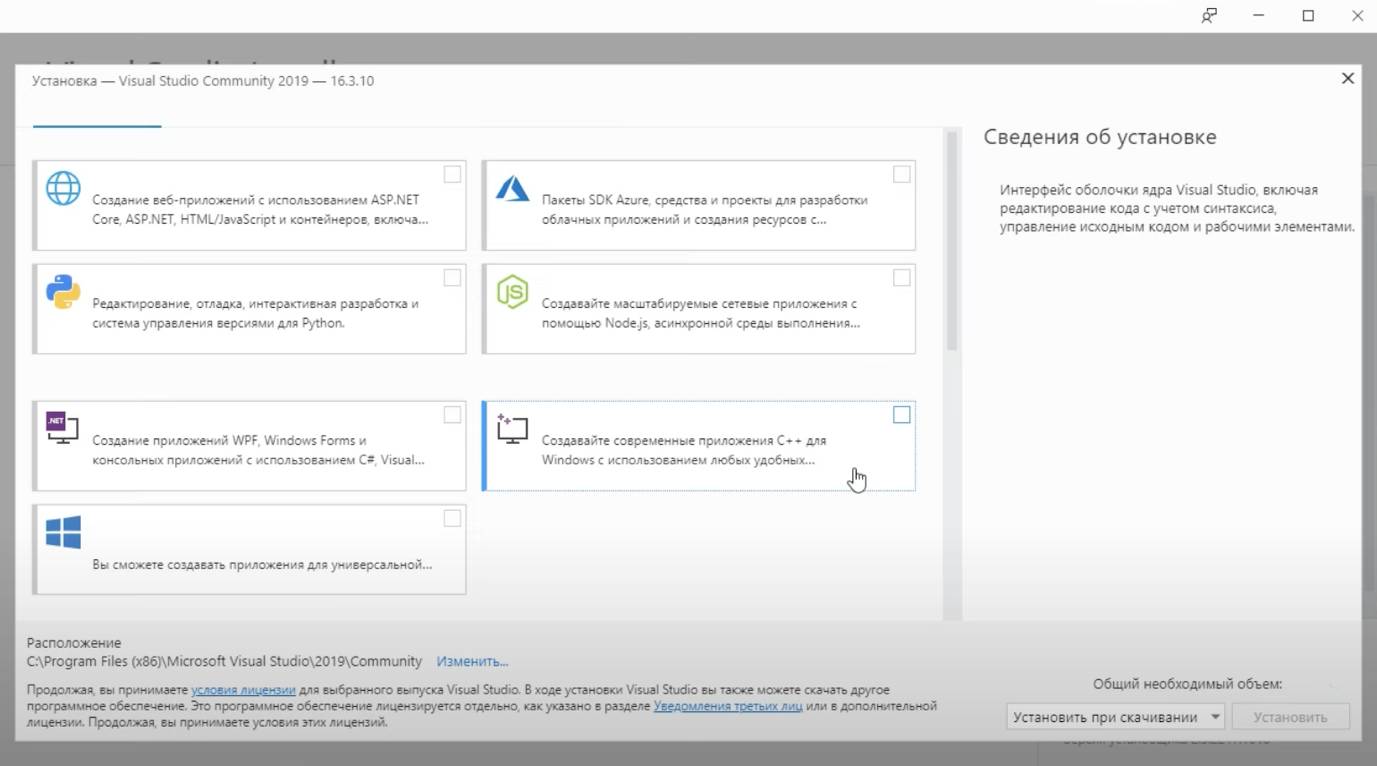Click the Azure development icon
1377x766 pixels.
click(x=513, y=187)
